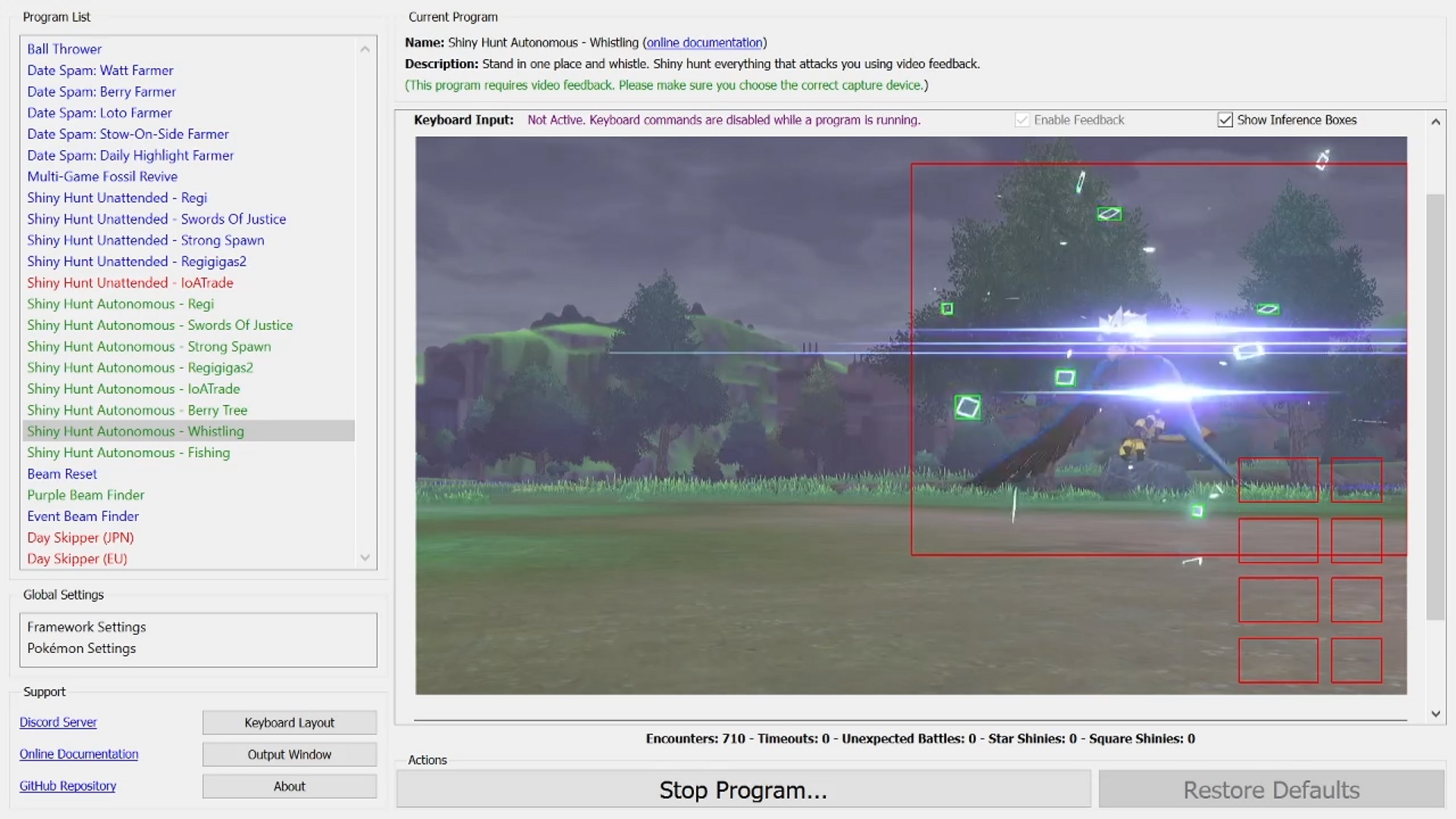Open Pokémon Settings
1456x819 pixels.
[82, 648]
